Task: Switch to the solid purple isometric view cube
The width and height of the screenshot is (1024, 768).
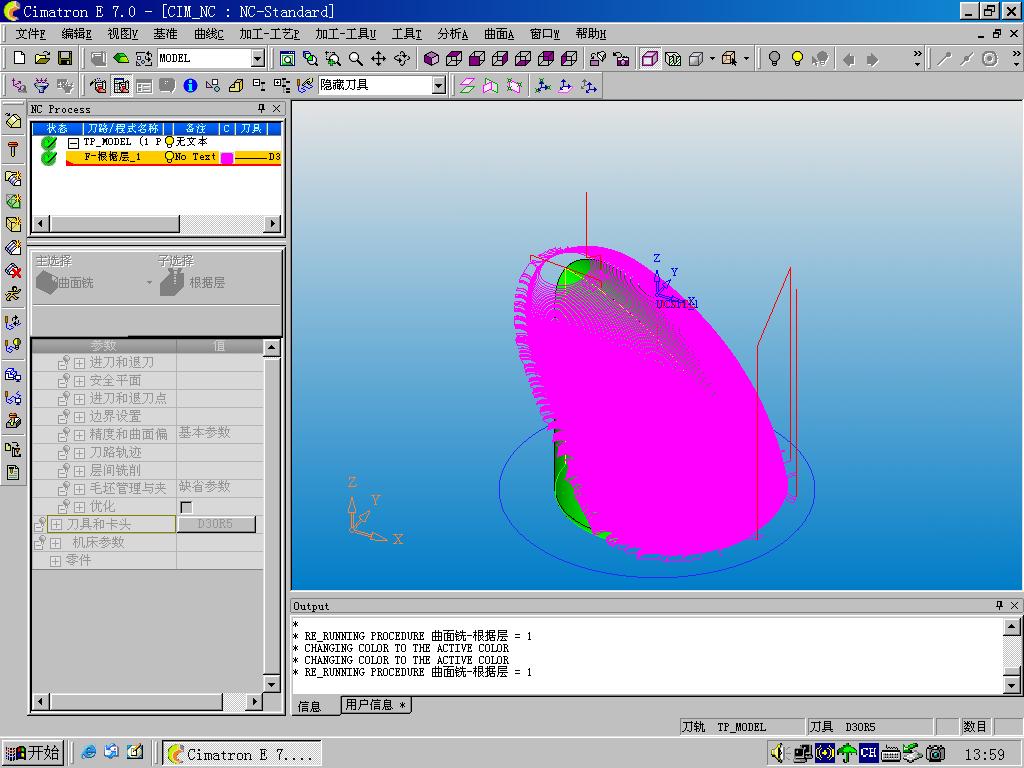Action: pos(431,59)
